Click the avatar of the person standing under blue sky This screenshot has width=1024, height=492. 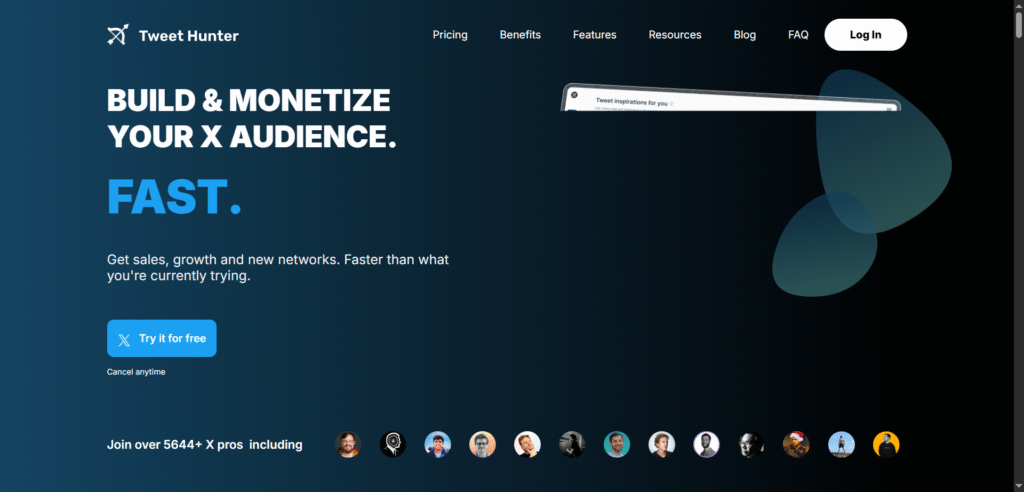841,445
